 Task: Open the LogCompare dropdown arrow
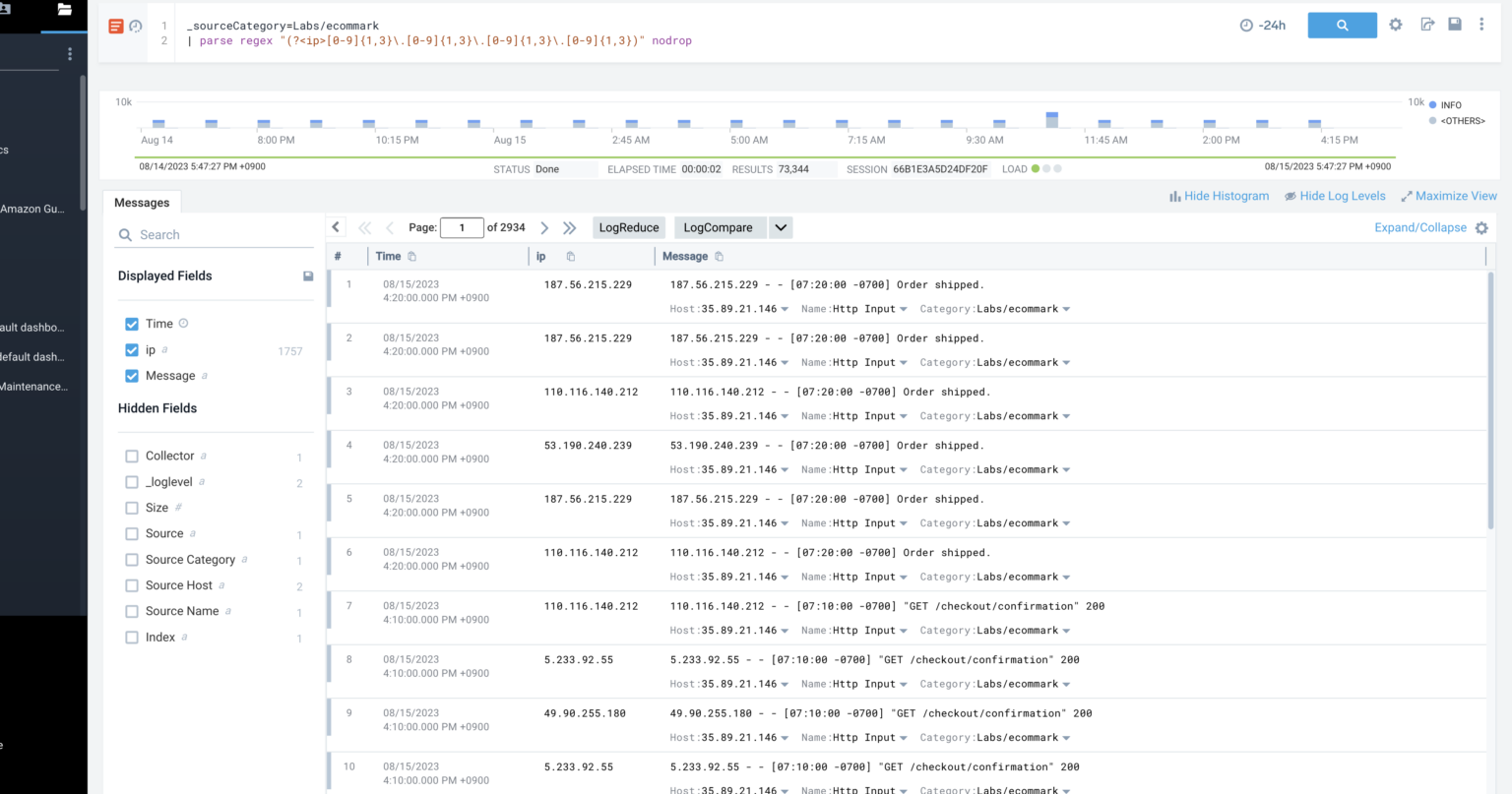click(781, 227)
